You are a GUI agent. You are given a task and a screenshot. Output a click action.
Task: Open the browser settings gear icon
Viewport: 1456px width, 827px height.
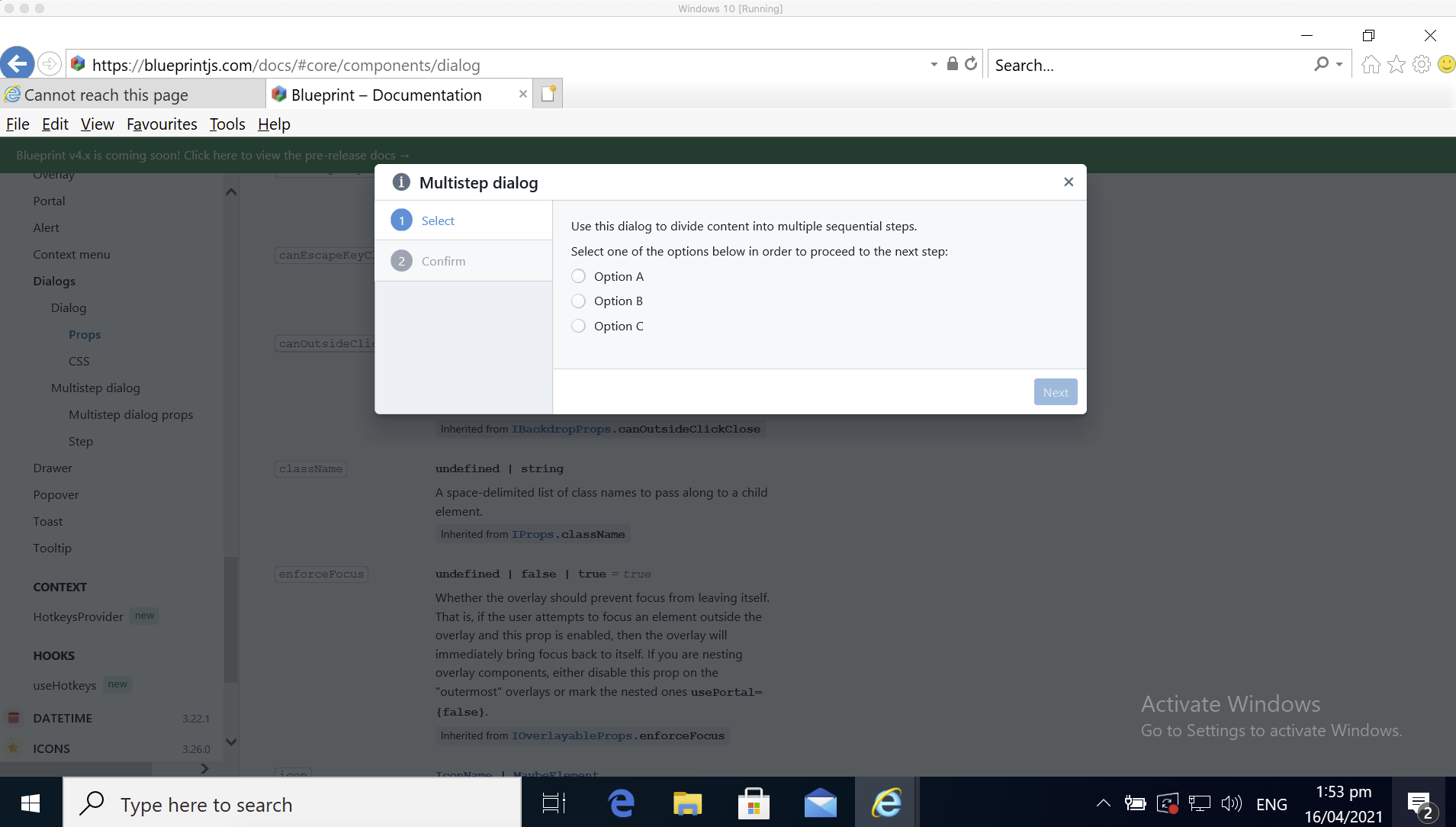pyautogui.click(x=1422, y=65)
